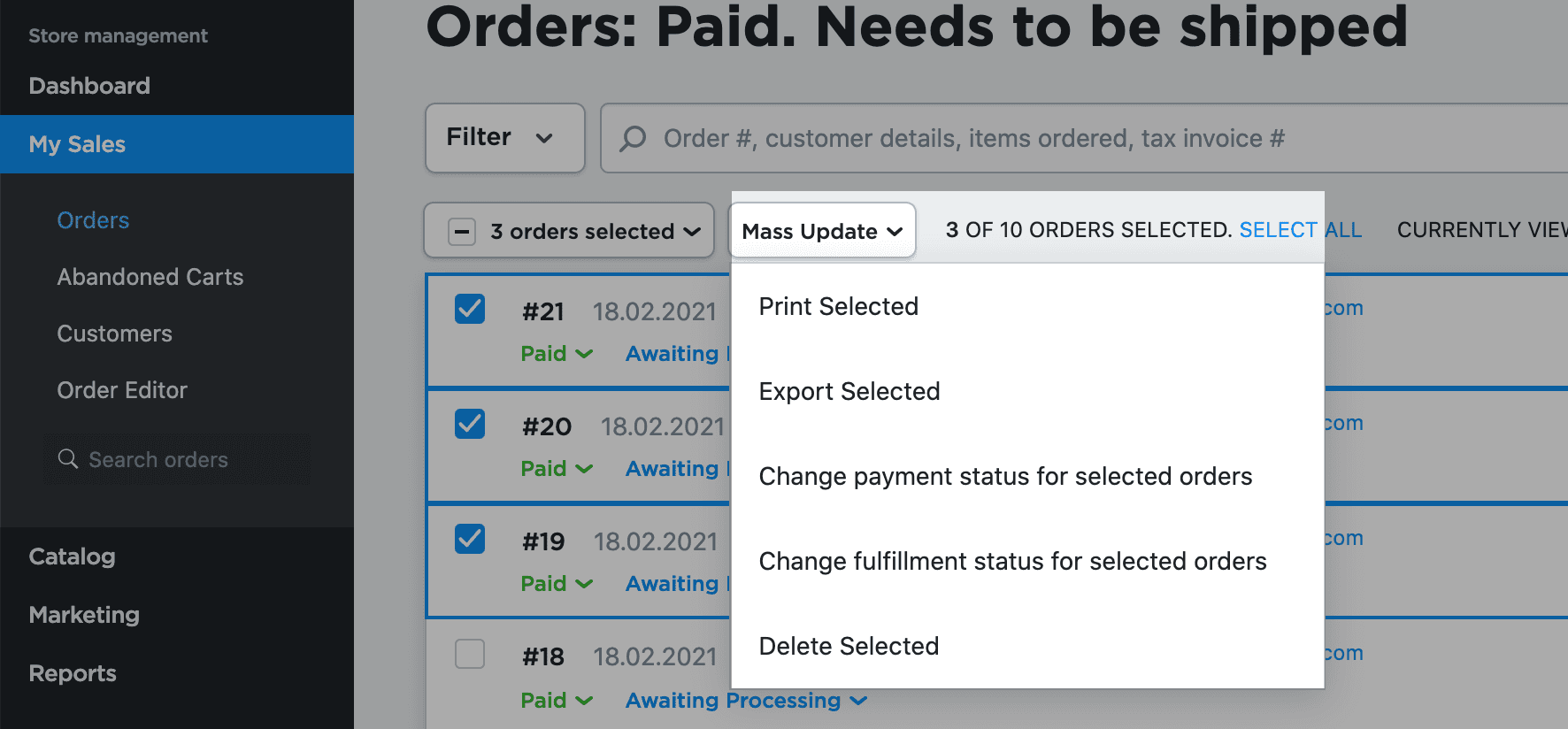Click the SELECT ALL link

[1300, 230]
